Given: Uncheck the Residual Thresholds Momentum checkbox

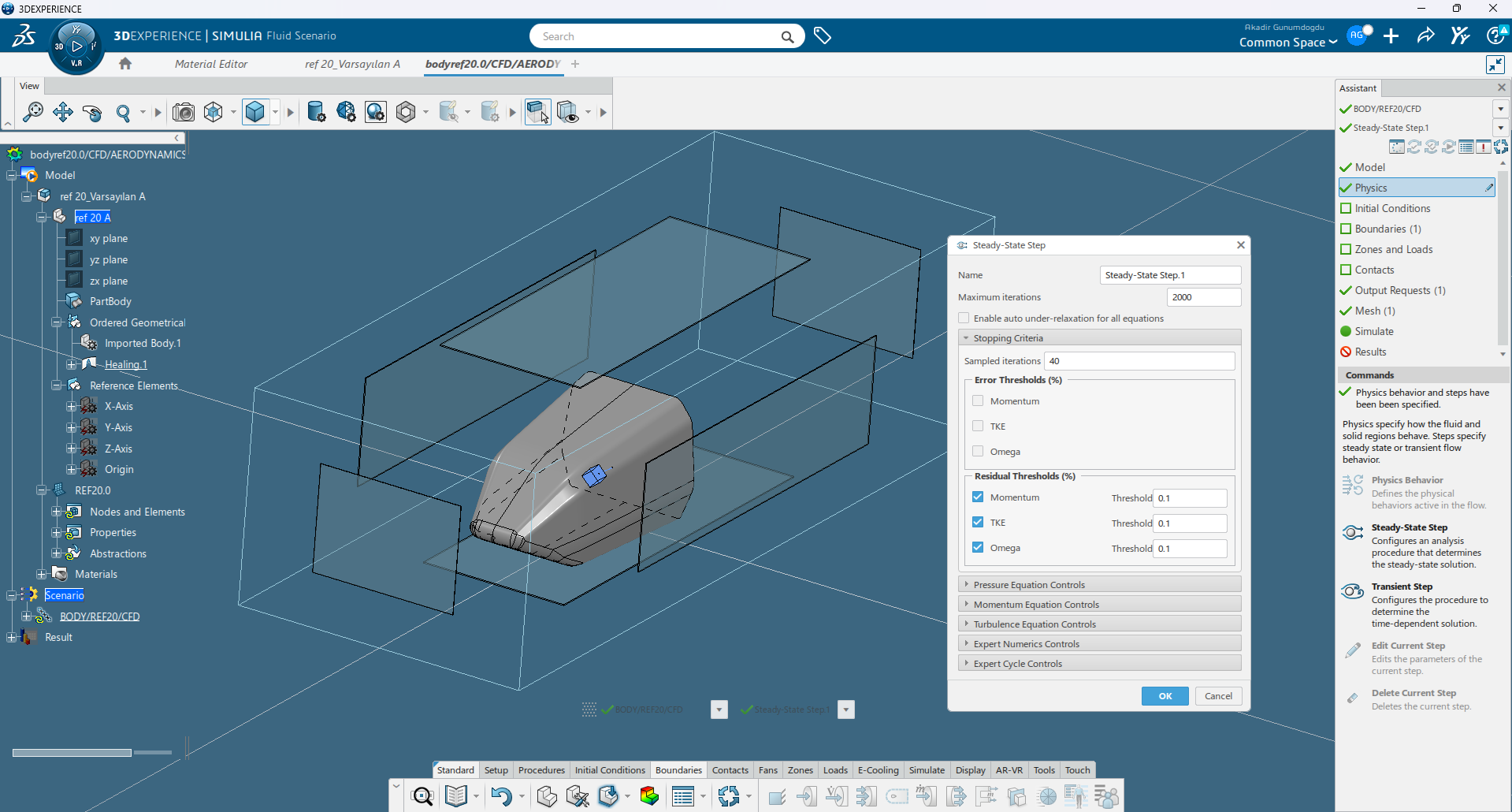Looking at the screenshot, I should [x=978, y=497].
